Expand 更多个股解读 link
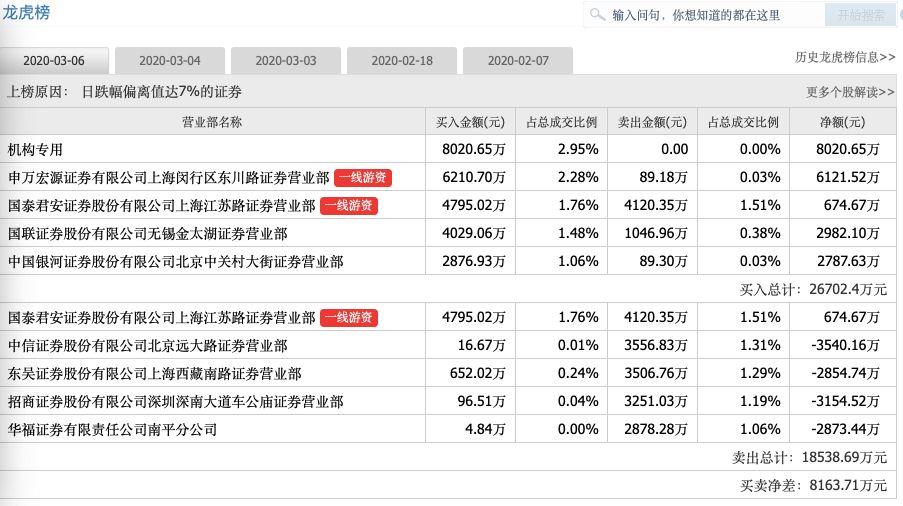 [x=850, y=92]
